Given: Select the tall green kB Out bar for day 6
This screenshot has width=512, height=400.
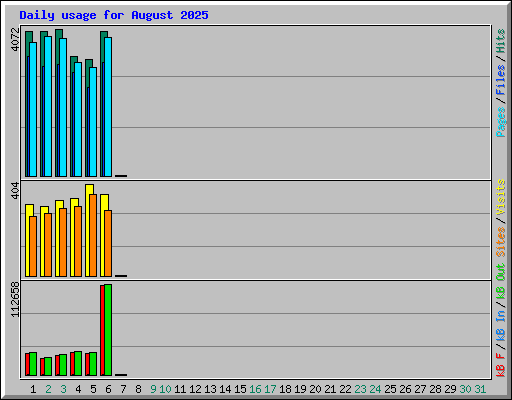Looking at the screenshot, I should (108, 330).
